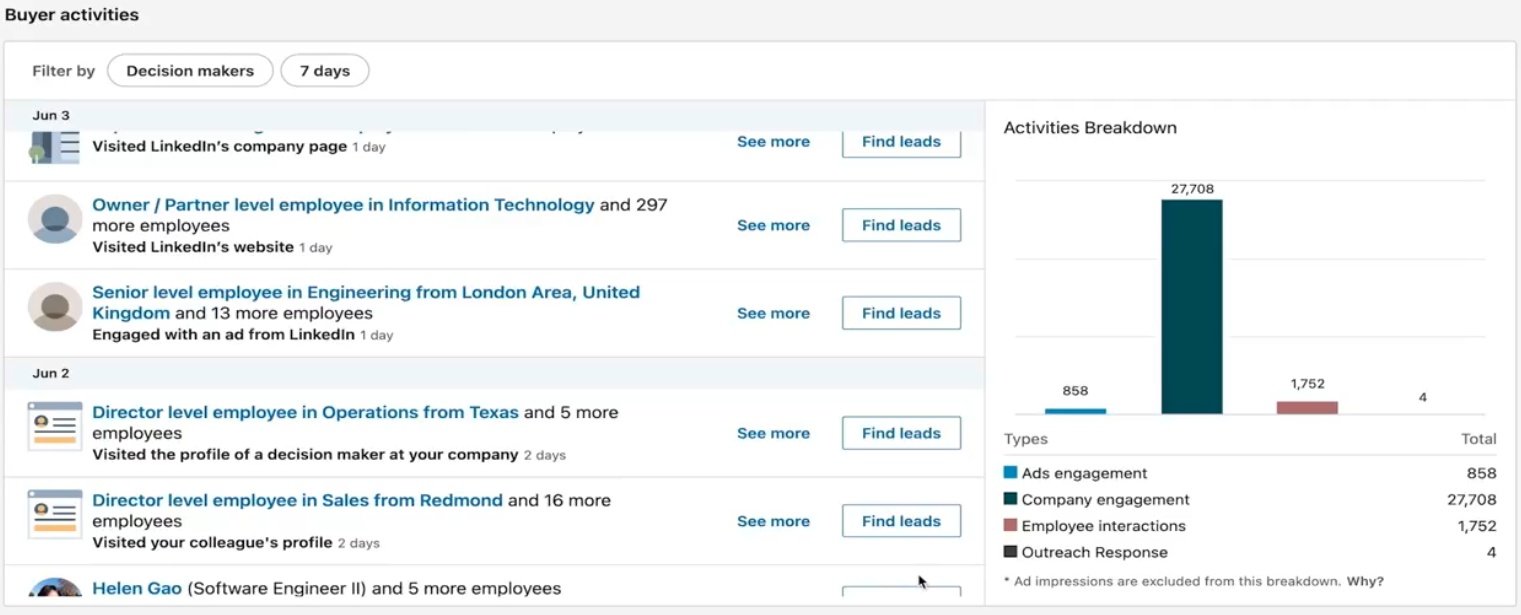This screenshot has height=615, width=1521.
Task: Click the Why? link about ad impressions
Action: coord(1365,581)
